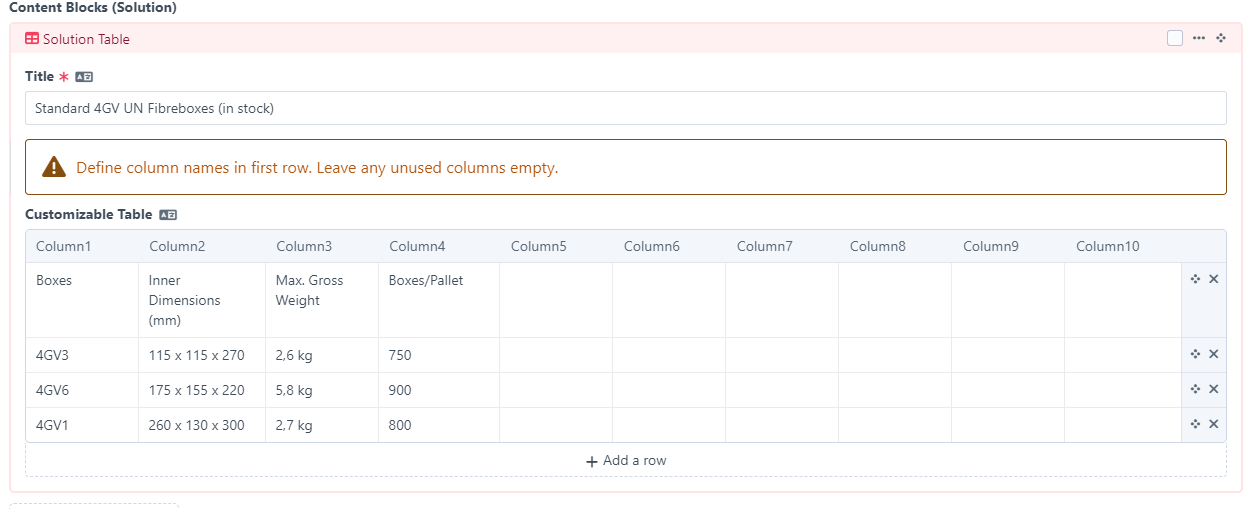Remove the 4GV1 table row
Image resolution: width=1257 pixels, height=509 pixels.
pos(1214,424)
